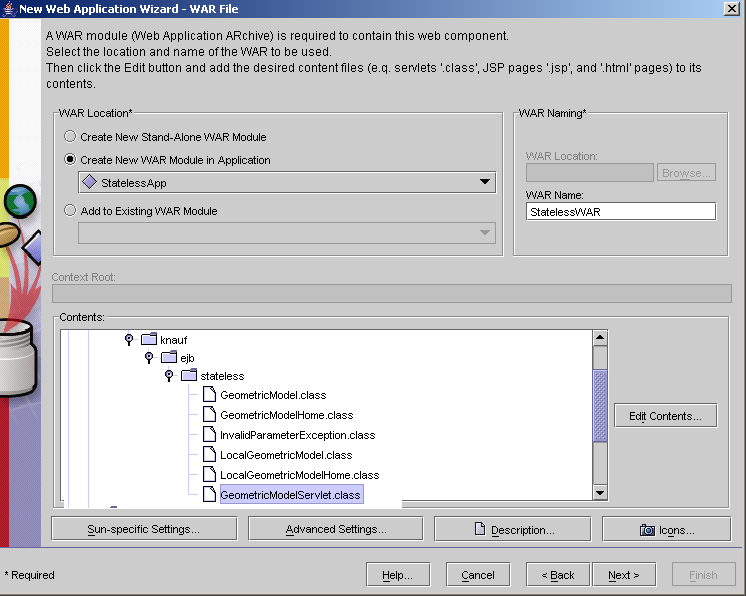Click the GeometricModelServlet.class file icon
Image resolution: width=746 pixels, height=596 pixels.
pos(209,494)
